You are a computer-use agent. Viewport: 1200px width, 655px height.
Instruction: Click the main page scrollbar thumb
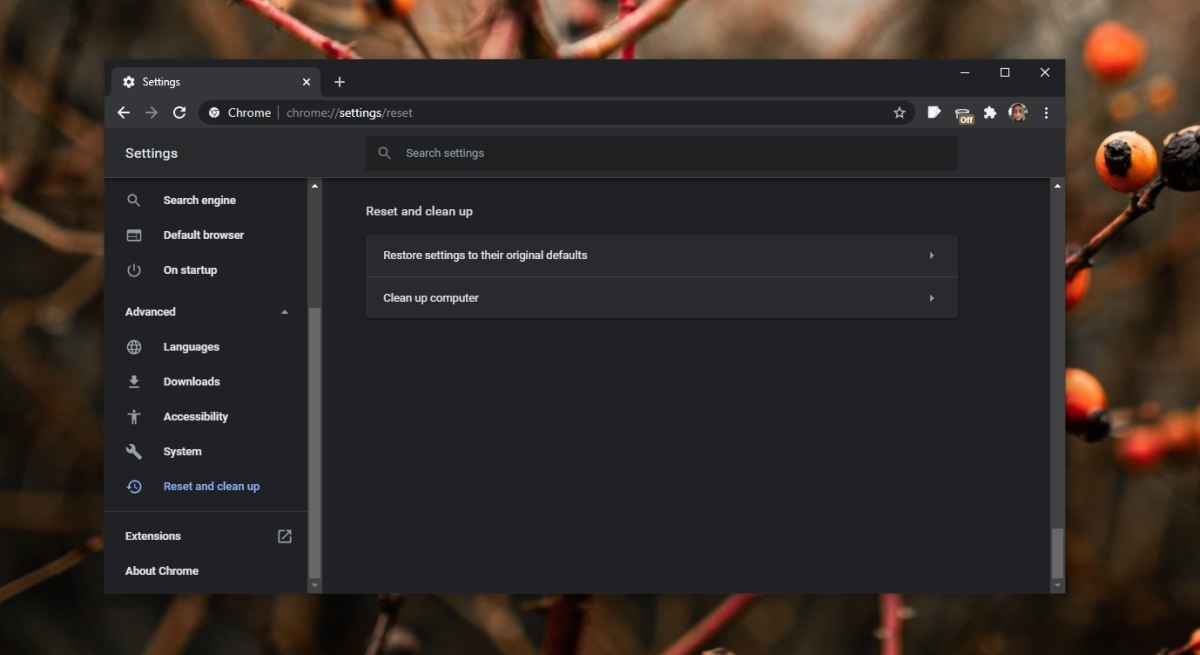(x=1057, y=553)
